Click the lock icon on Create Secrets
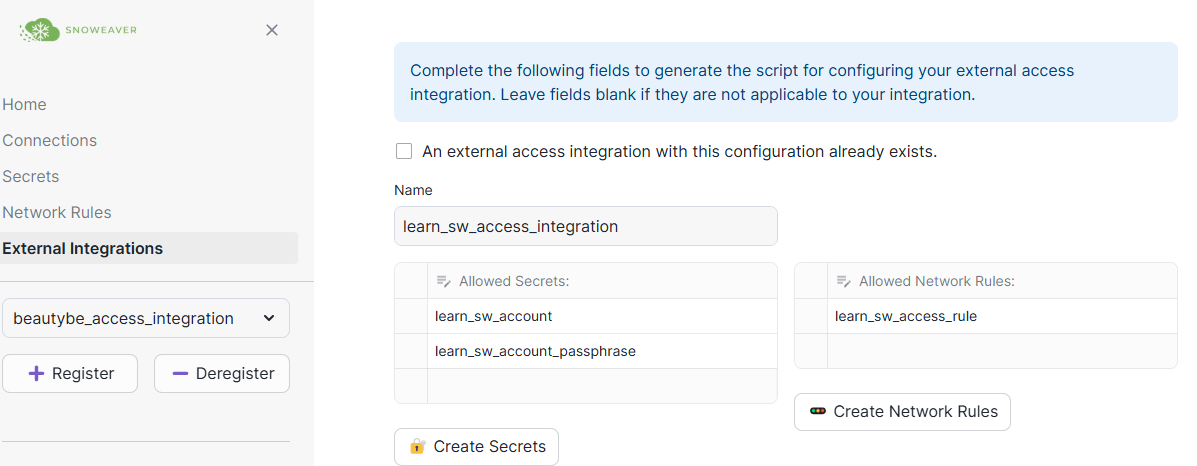Screen dimensions: 1197x466 [x=418, y=446]
